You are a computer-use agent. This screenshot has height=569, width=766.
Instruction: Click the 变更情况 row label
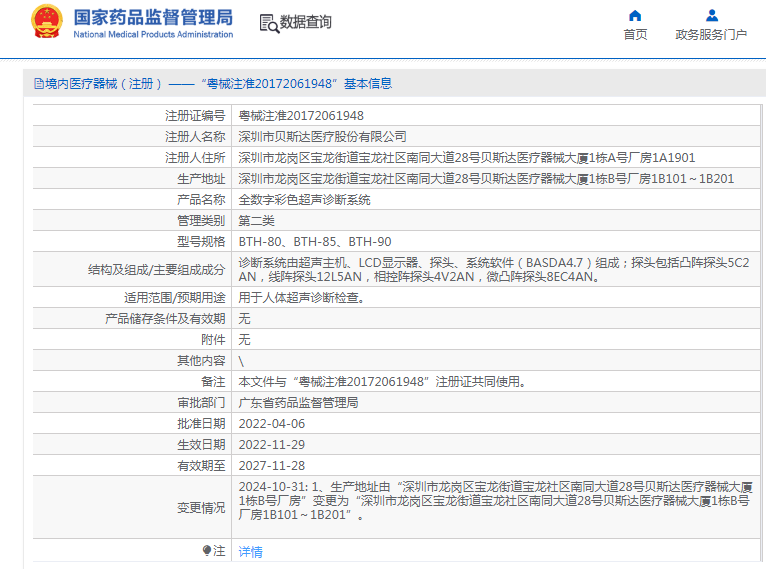(201, 507)
